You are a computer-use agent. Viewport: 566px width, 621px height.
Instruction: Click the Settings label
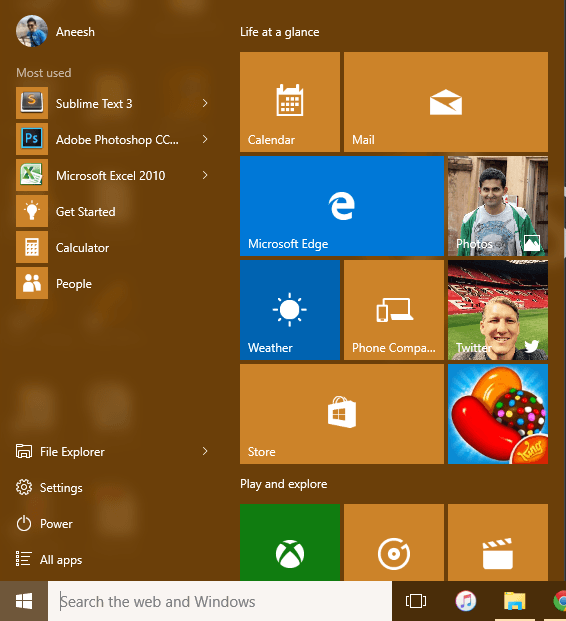pyautogui.click(x=61, y=488)
